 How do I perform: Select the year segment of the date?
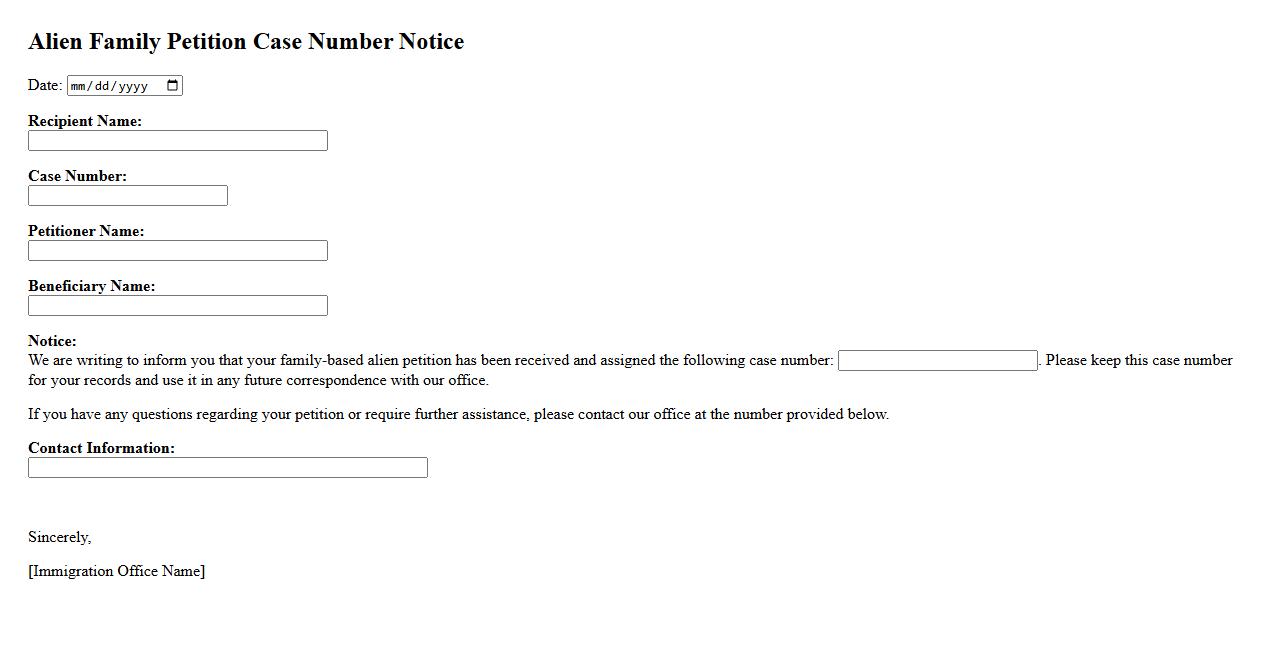(133, 86)
